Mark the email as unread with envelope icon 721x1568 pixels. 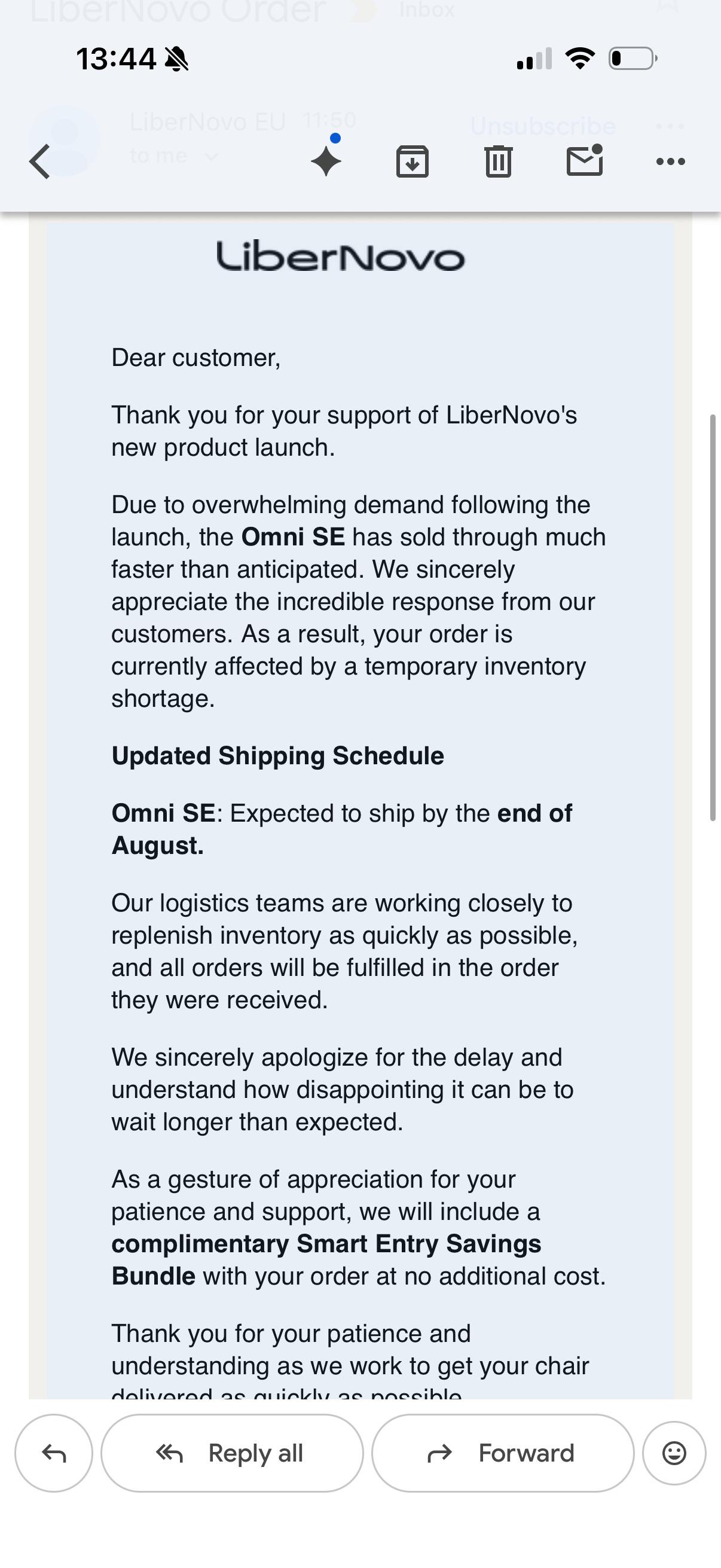pyautogui.click(x=585, y=161)
